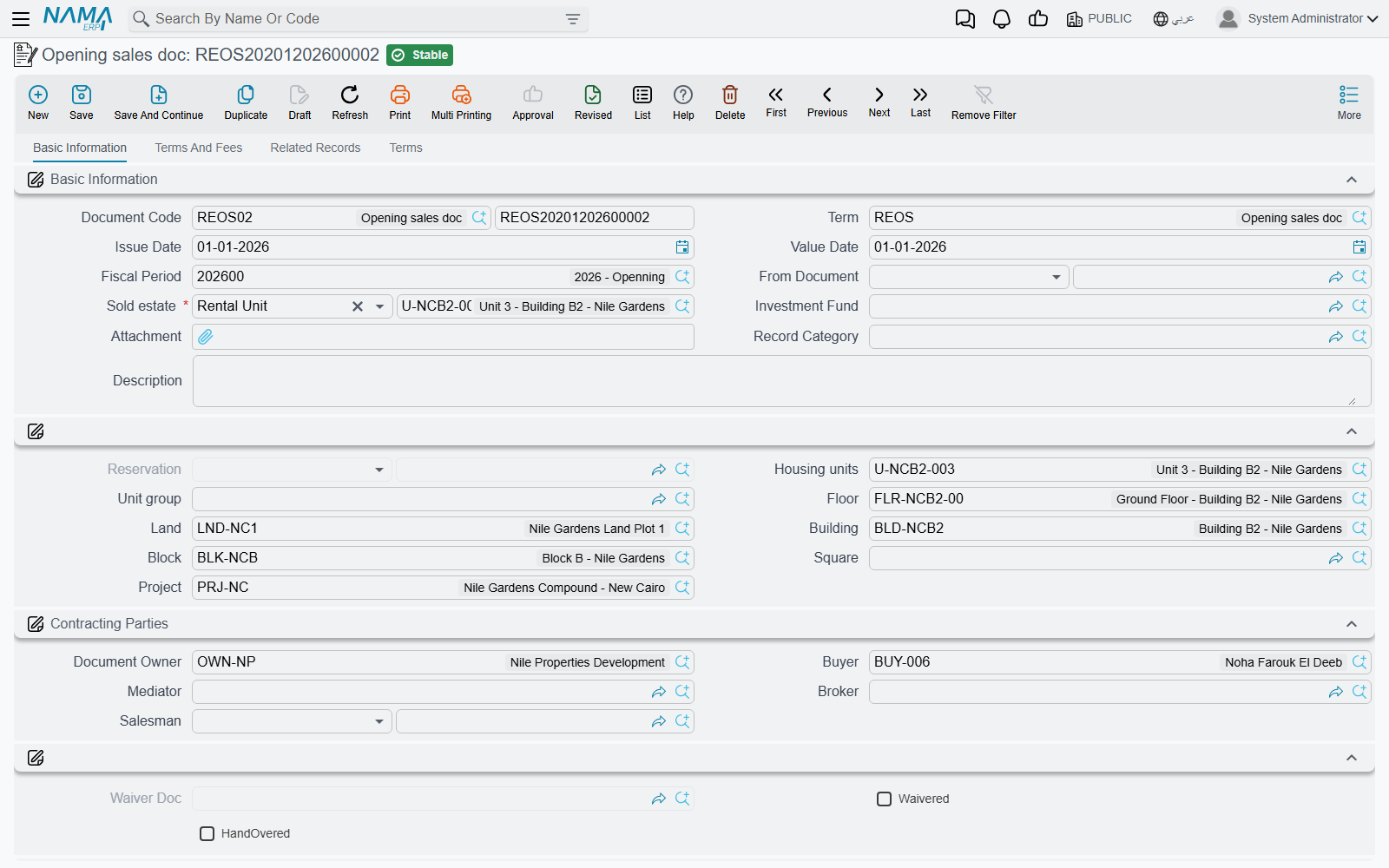Click Save And Continue in the toolbar
The height and width of the screenshot is (868, 1389).
pyautogui.click(x=159, y=102)
